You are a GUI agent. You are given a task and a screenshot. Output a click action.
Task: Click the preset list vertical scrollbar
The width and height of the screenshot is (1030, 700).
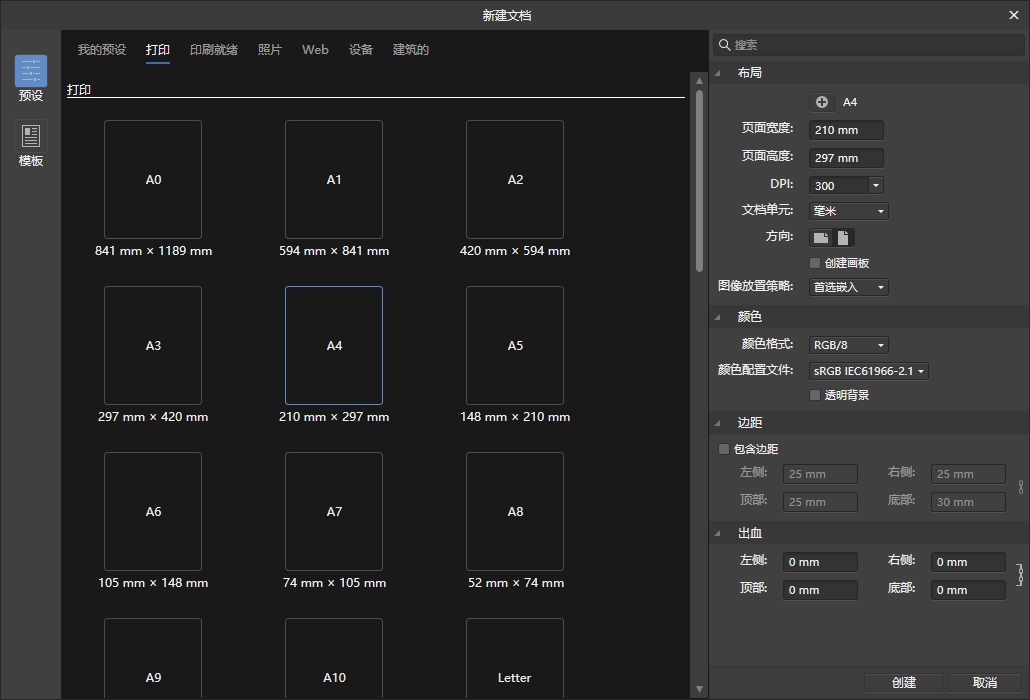[x=699, y=180]
